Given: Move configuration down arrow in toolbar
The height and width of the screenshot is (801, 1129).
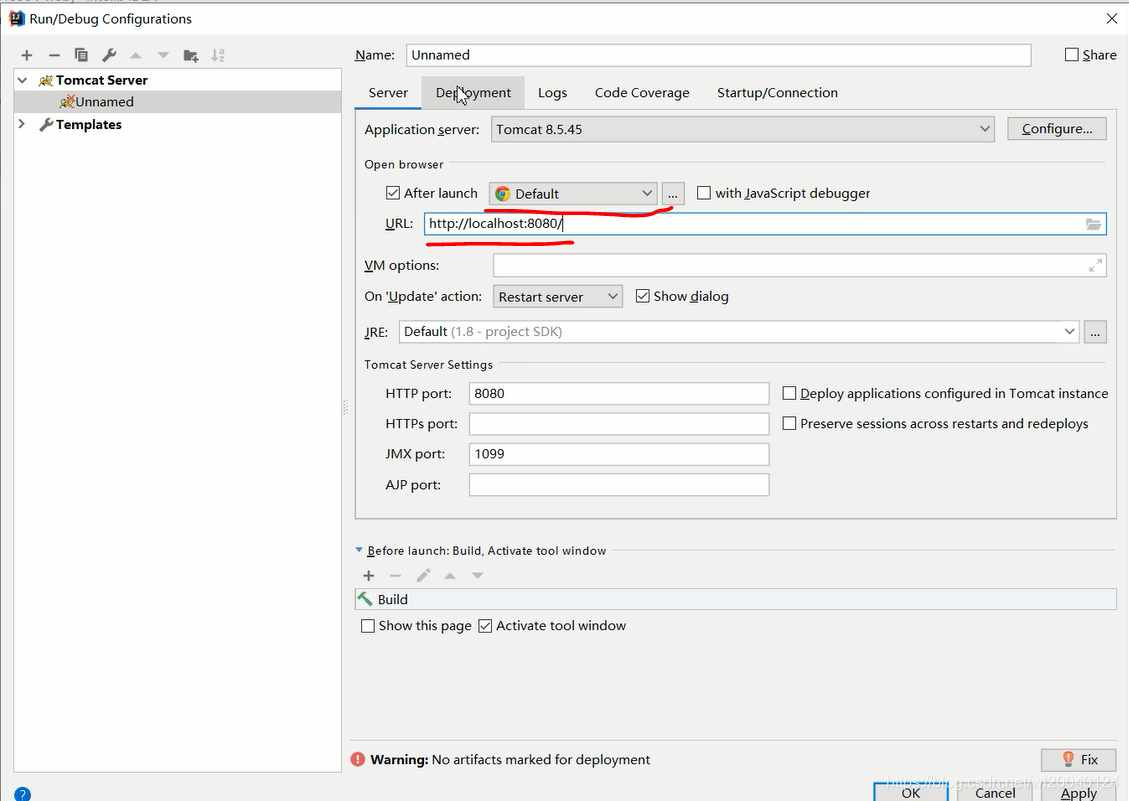Looking at the screenshot, I should (x=163, y=55).
